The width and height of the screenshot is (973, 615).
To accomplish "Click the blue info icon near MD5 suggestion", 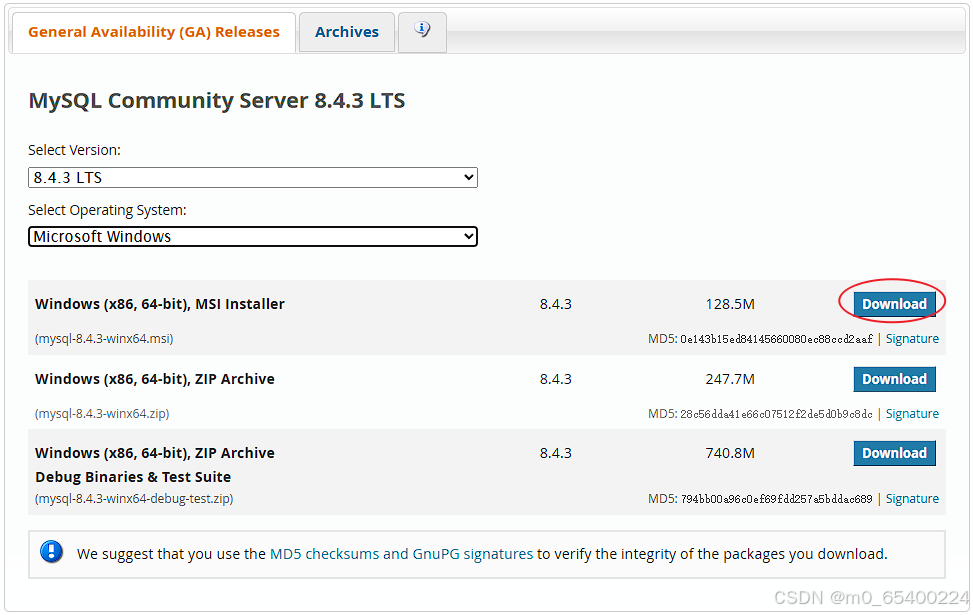I will (x=51, y=553).
